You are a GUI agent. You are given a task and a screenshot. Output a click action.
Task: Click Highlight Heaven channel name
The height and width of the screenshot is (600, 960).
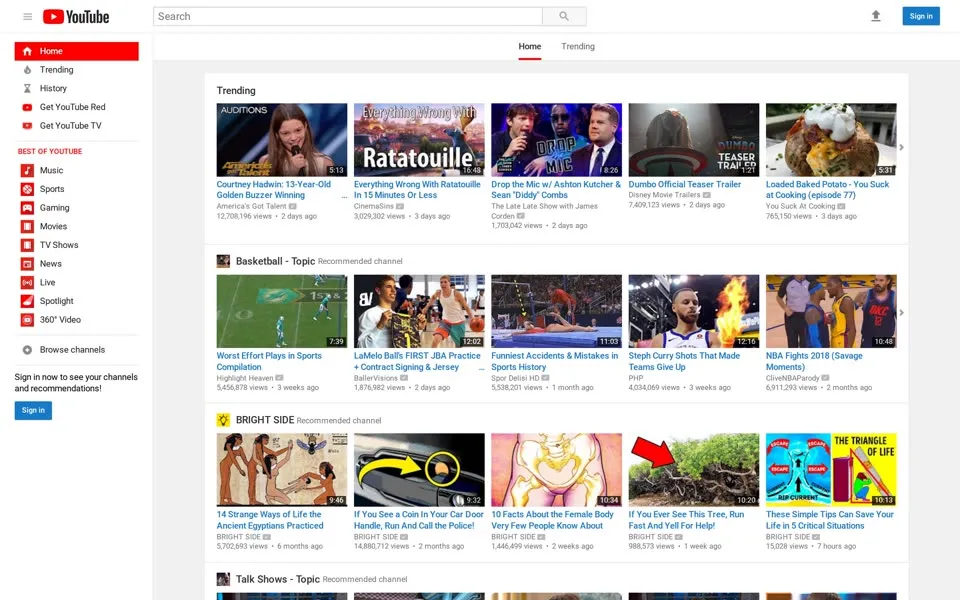point(245,378)
